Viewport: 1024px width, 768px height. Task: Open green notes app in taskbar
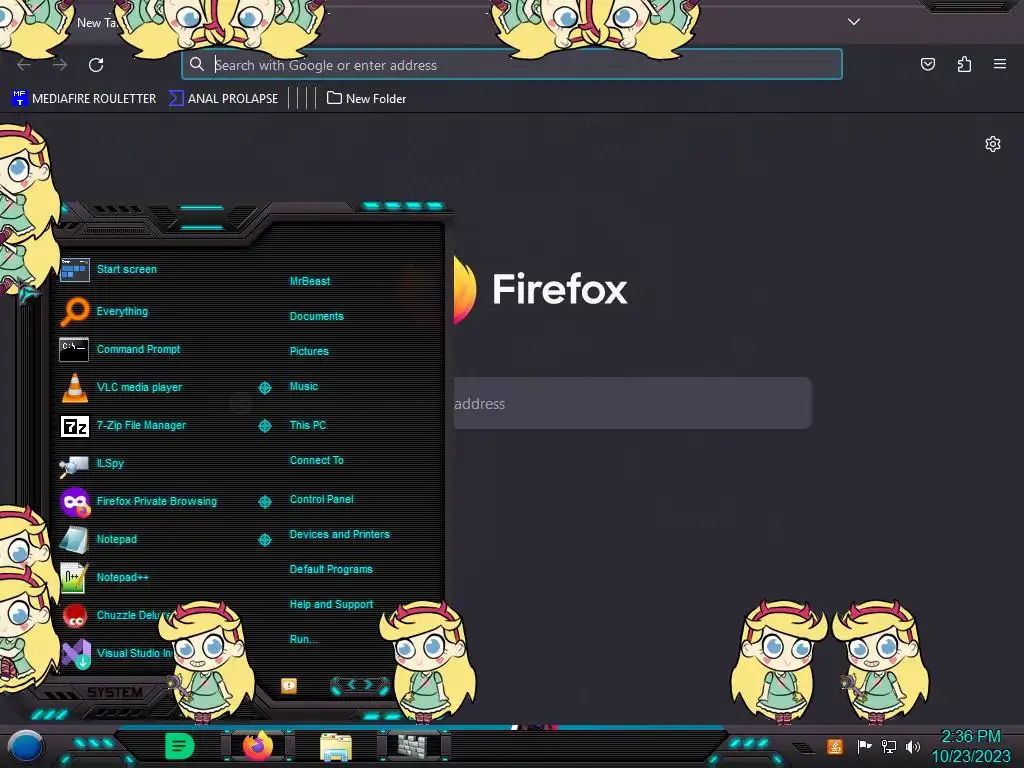coord(180,746)
